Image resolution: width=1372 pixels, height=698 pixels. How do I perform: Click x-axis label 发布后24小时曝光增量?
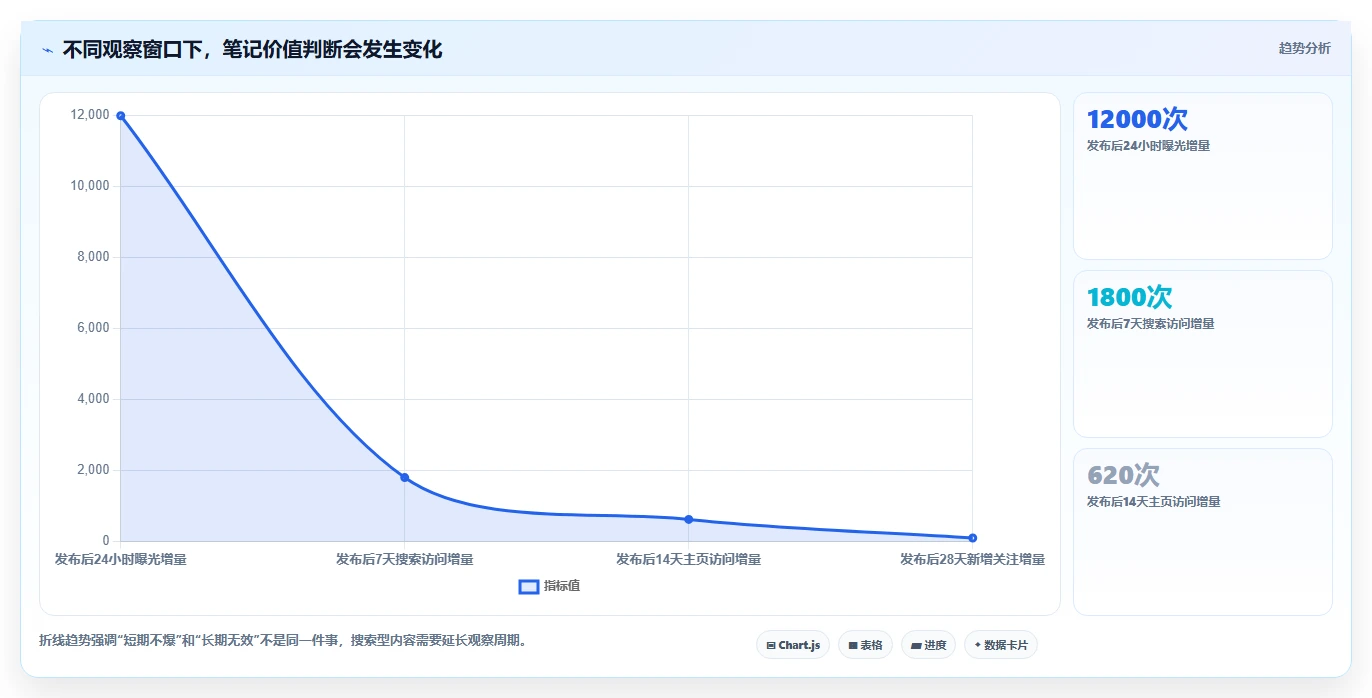click(120, 559)
